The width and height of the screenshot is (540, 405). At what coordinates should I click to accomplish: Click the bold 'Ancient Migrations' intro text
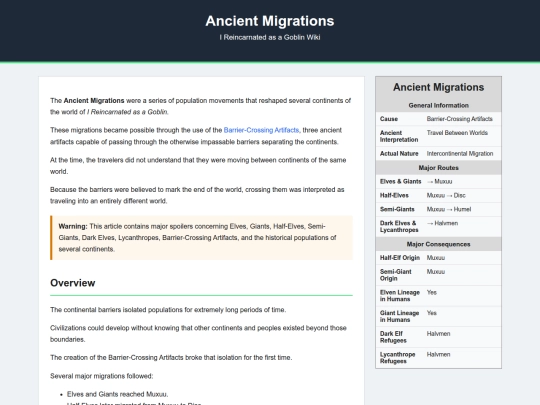tap(94, 101)
